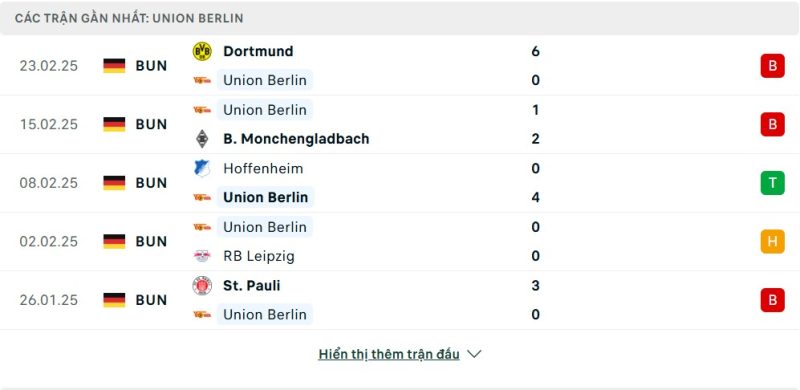Click the RB Leipzig club logo

tap(202, 256)
